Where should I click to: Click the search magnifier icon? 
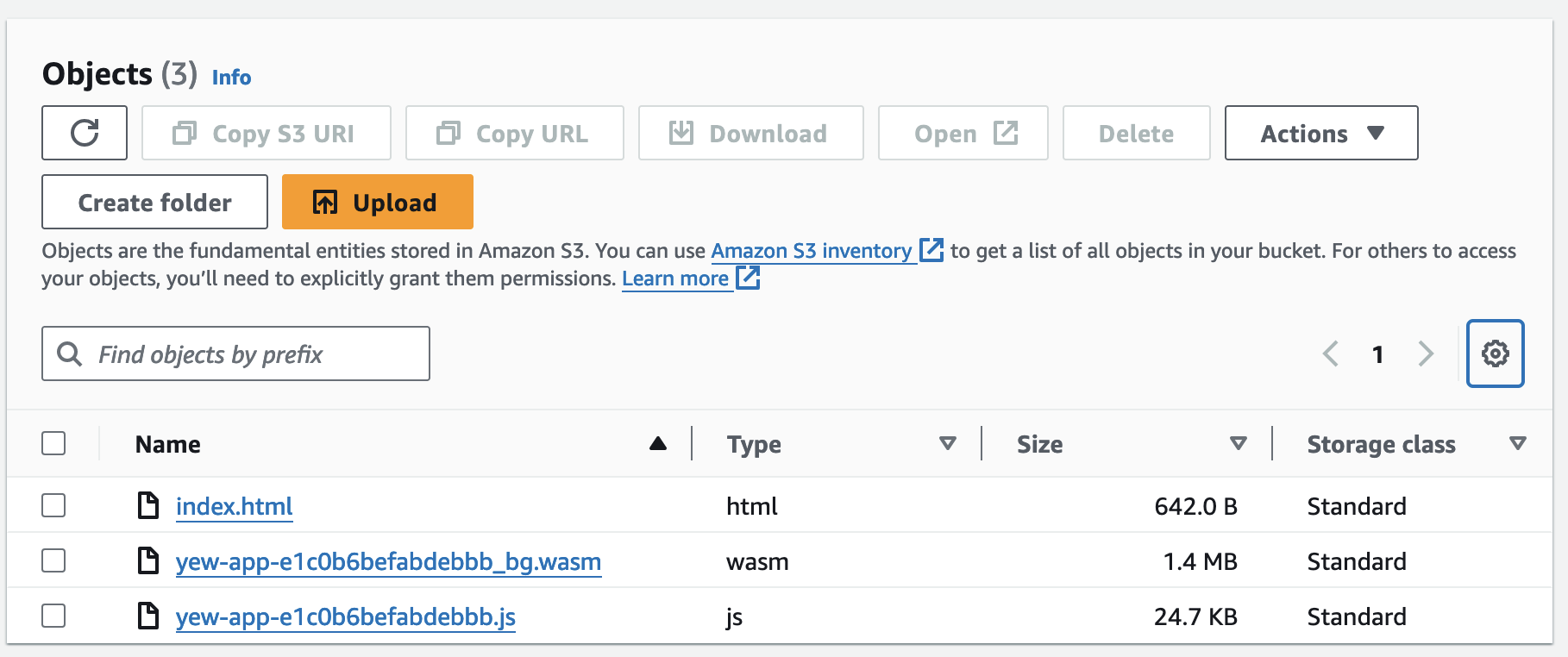[x=69, y=354]
